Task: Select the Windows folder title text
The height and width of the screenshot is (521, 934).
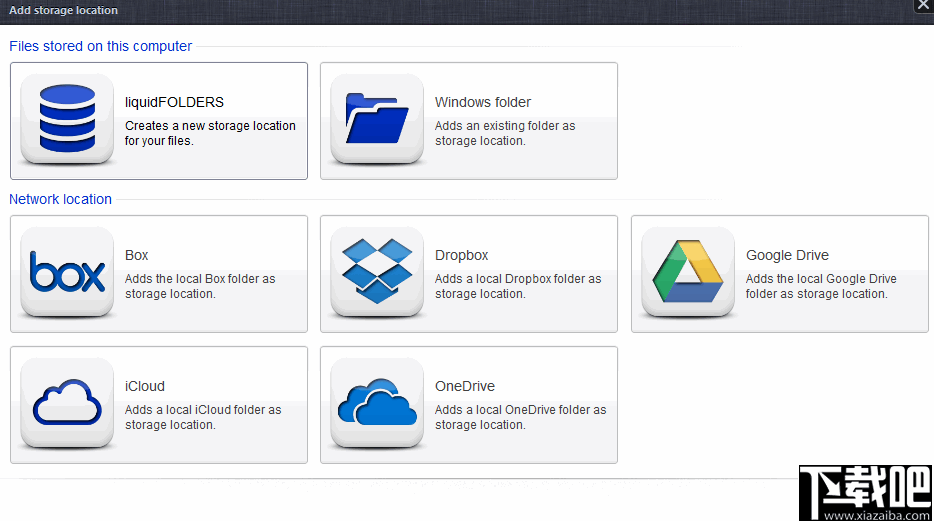Action: (482, 102)
